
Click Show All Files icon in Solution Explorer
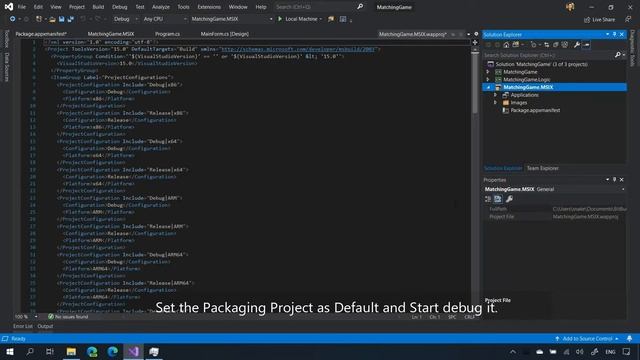point(565,45)
